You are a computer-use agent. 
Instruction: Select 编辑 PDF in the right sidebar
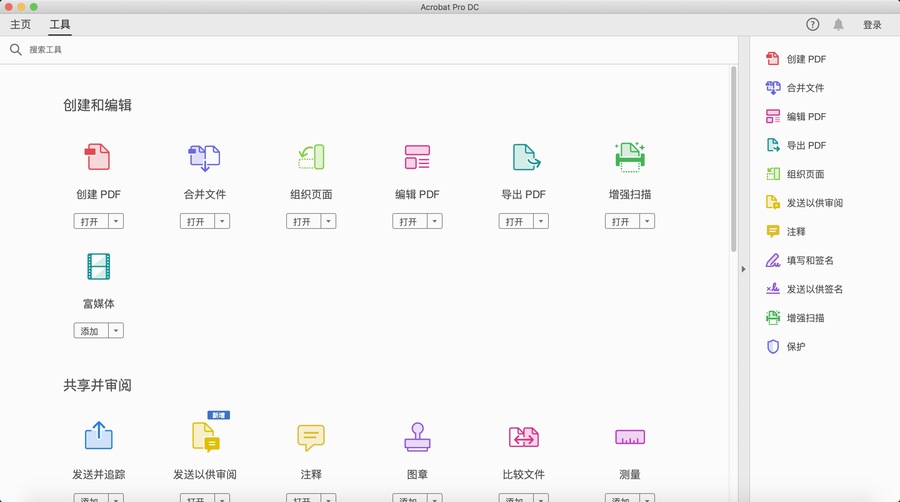click(796, 116)
